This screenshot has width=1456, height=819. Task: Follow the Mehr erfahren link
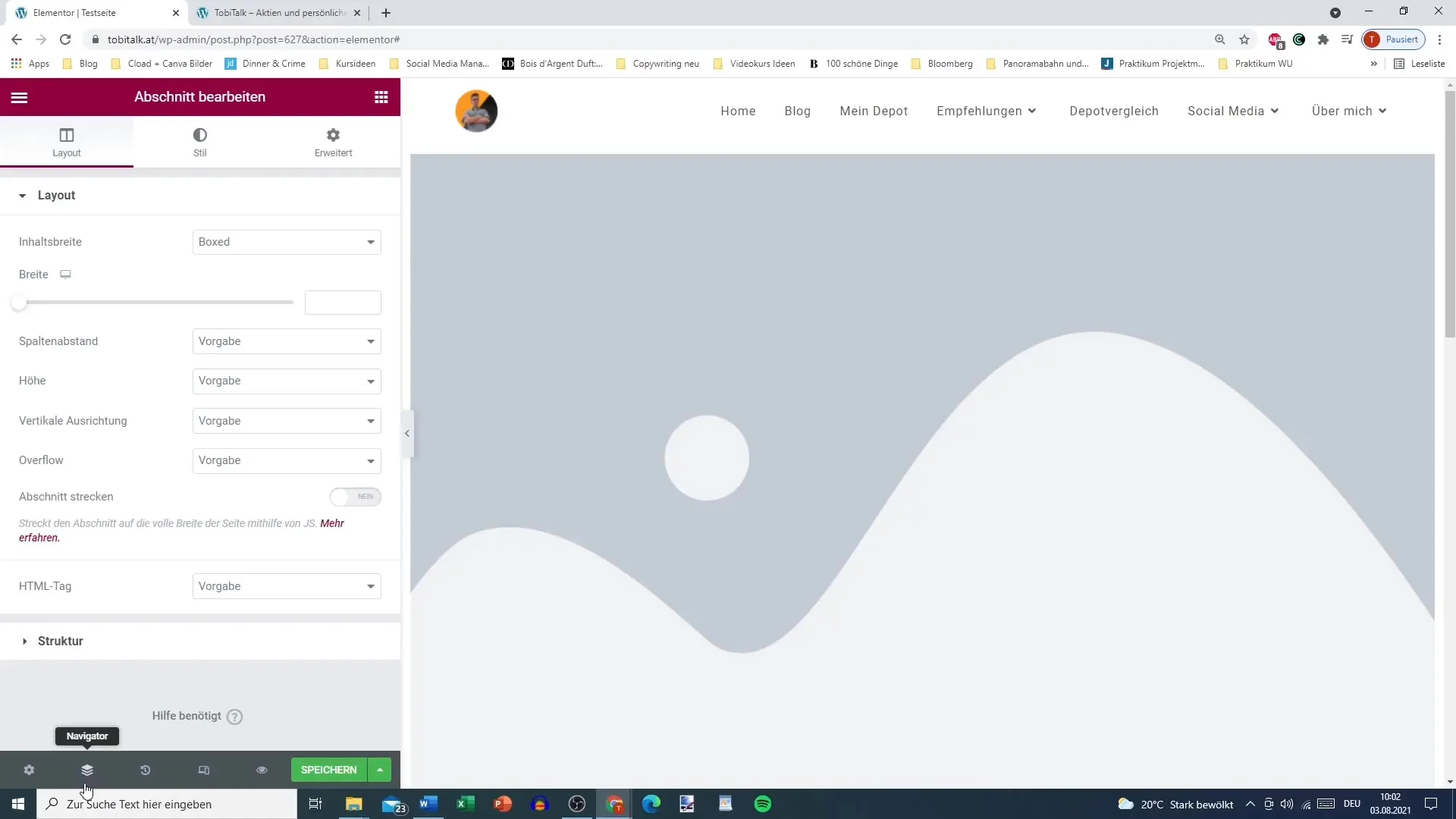[x=332, y=523]
